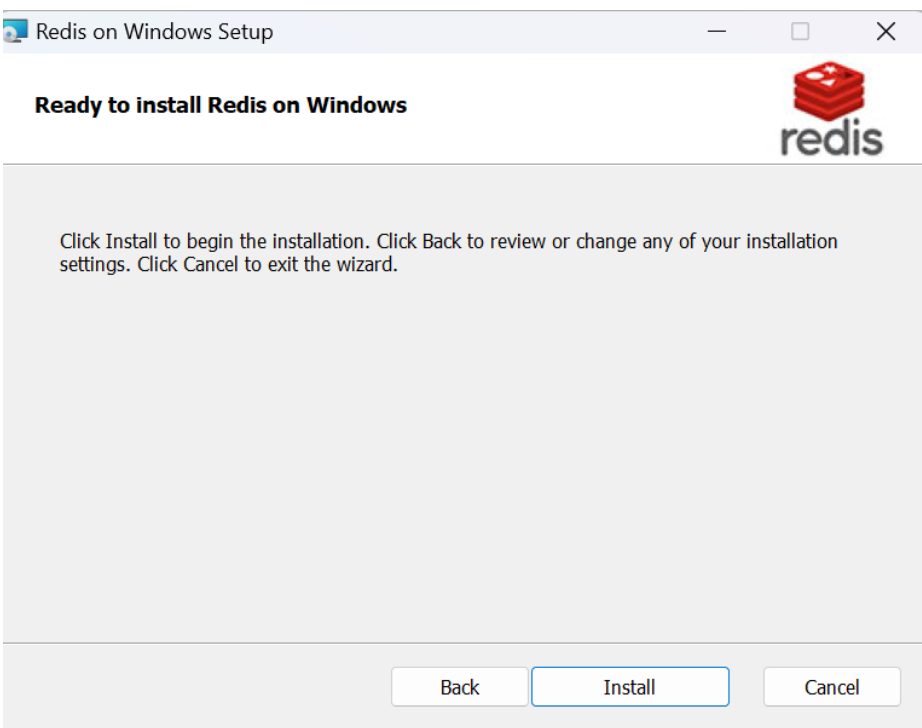The height and width of the screenshot is (728, 922).
Task: Click the installer icon in title bar
Action: pyautogui.click(x=15, y=31)
